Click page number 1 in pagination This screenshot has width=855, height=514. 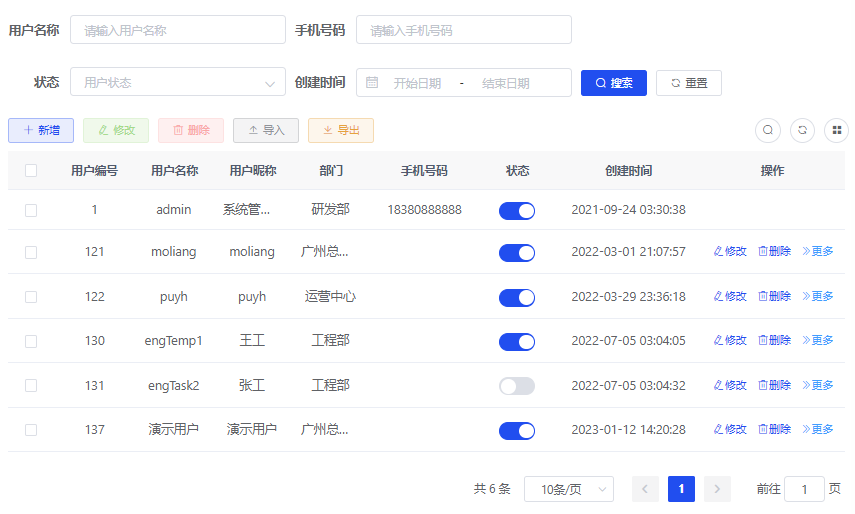click(681, 489)
